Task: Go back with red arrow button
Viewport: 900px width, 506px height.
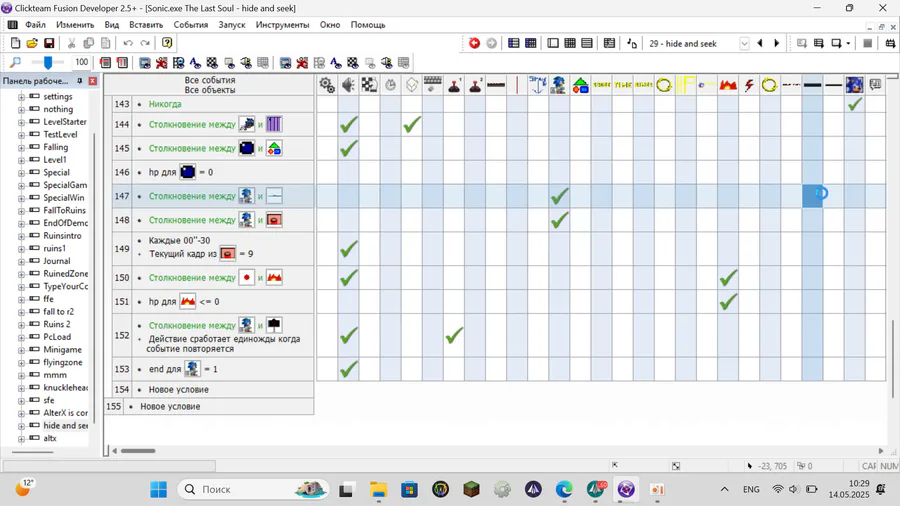Action: (x=474, y=43)
